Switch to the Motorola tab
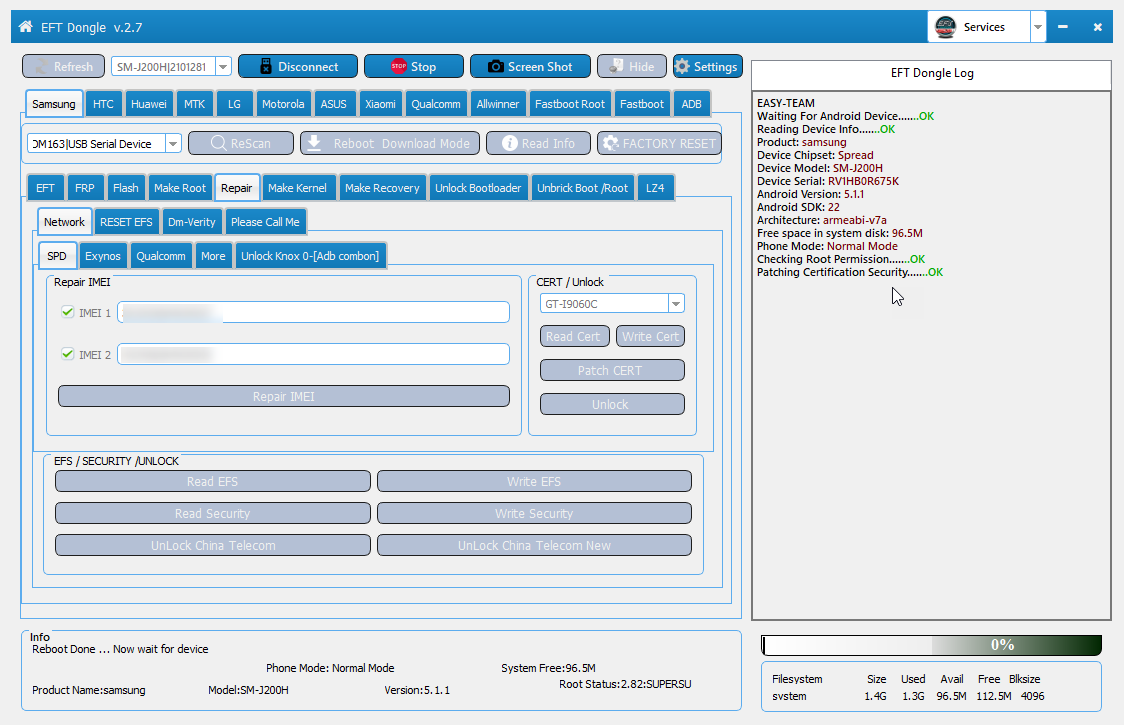The height and width of the screenshot is (725, 1124). (283, 104)
